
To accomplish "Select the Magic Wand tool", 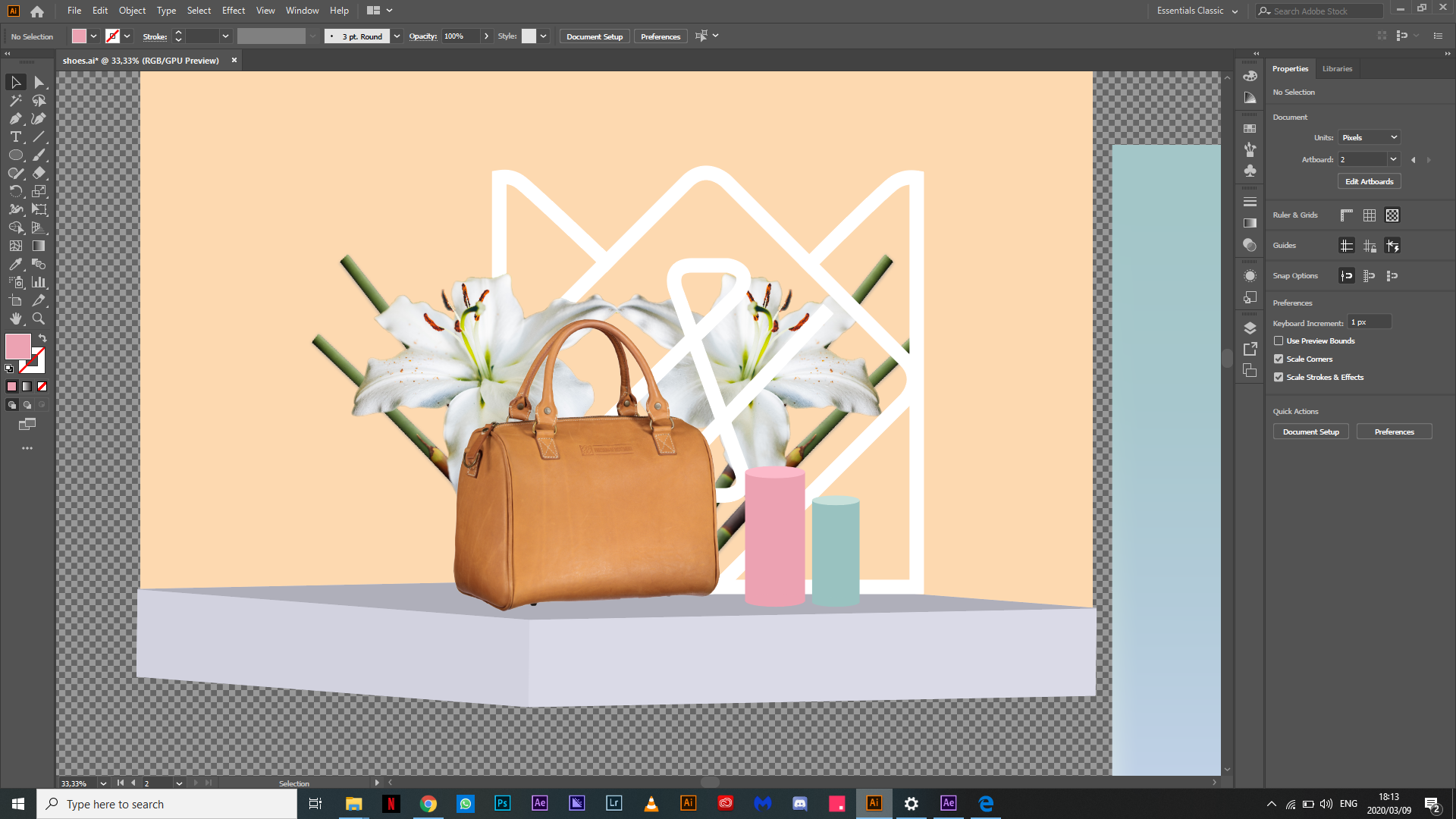I will tap(15, 100).
